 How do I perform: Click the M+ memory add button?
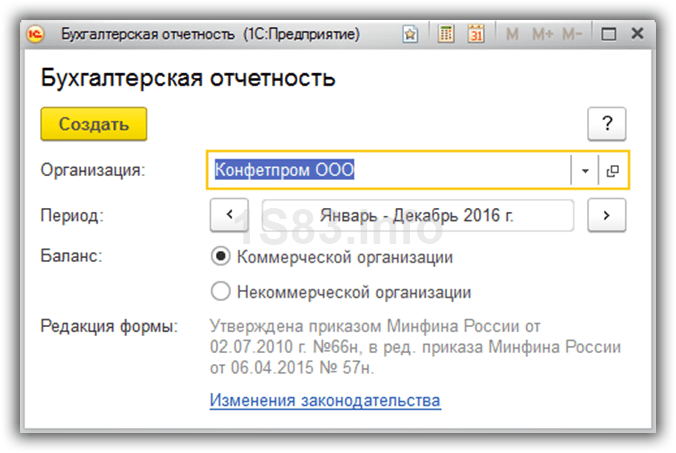[x=542, y=34]
